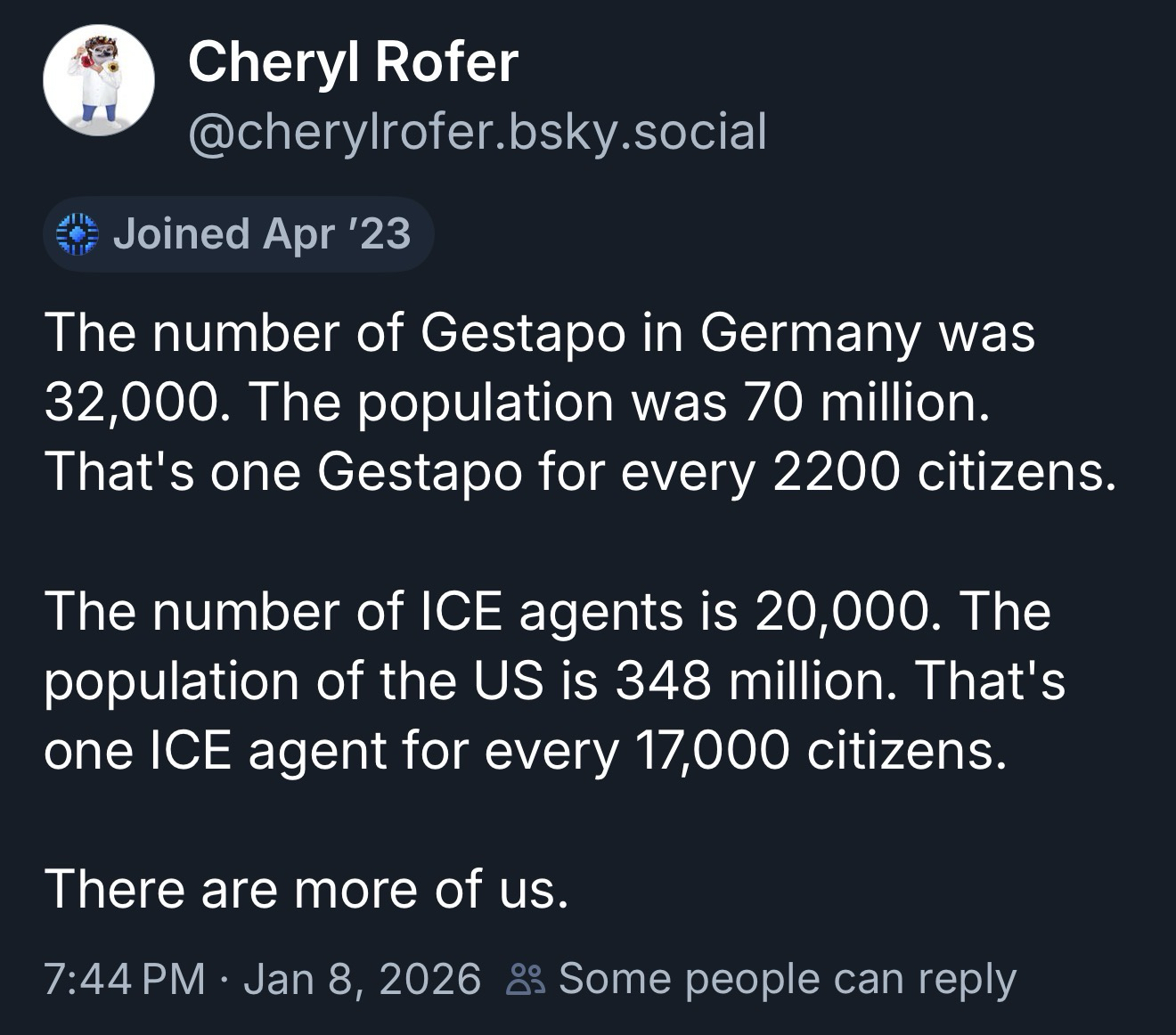Click the blue badge icon beside Joined
This screenshot has height=1035, width=1176.
(76, 234)
